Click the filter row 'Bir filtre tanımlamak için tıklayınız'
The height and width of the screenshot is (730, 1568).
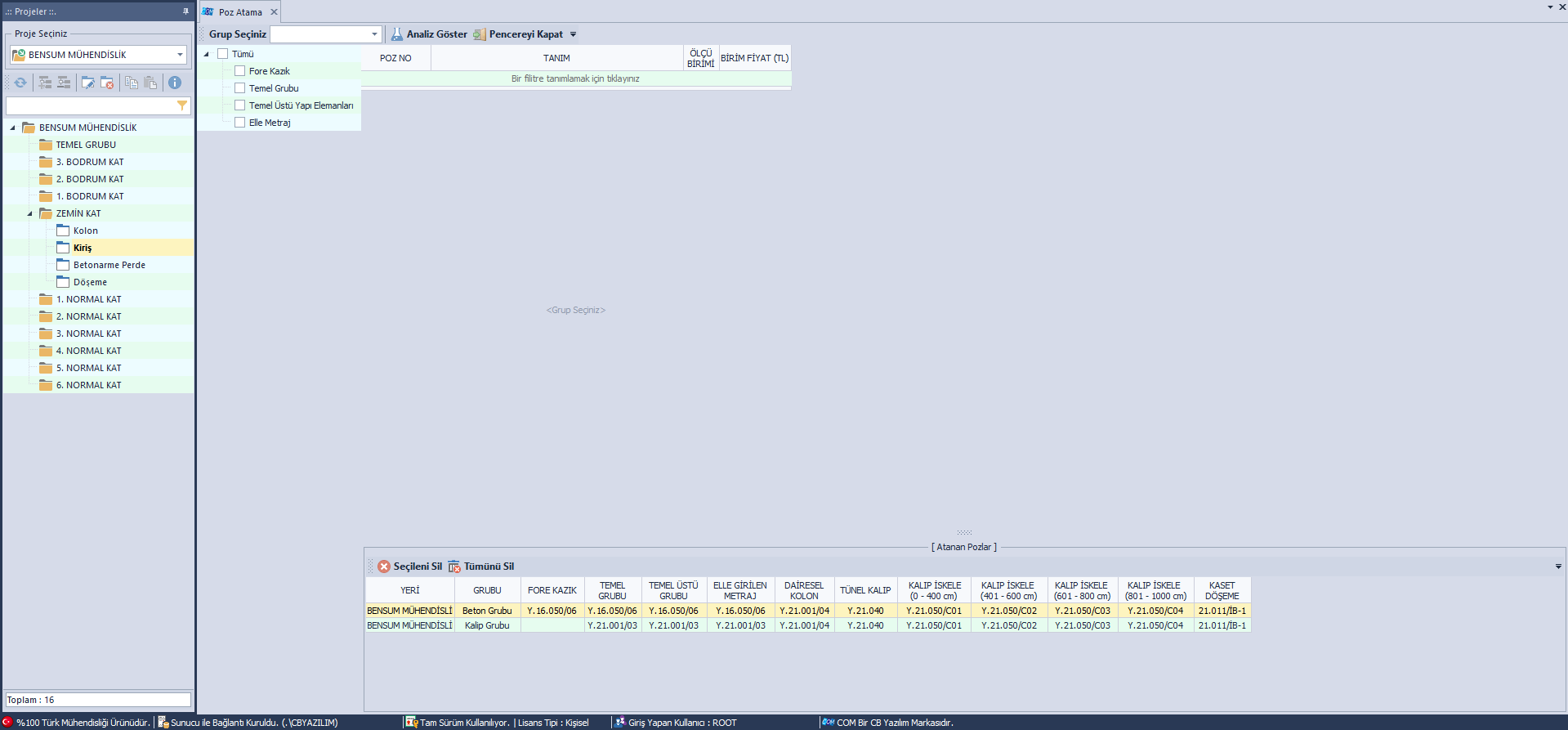[576, 78]
